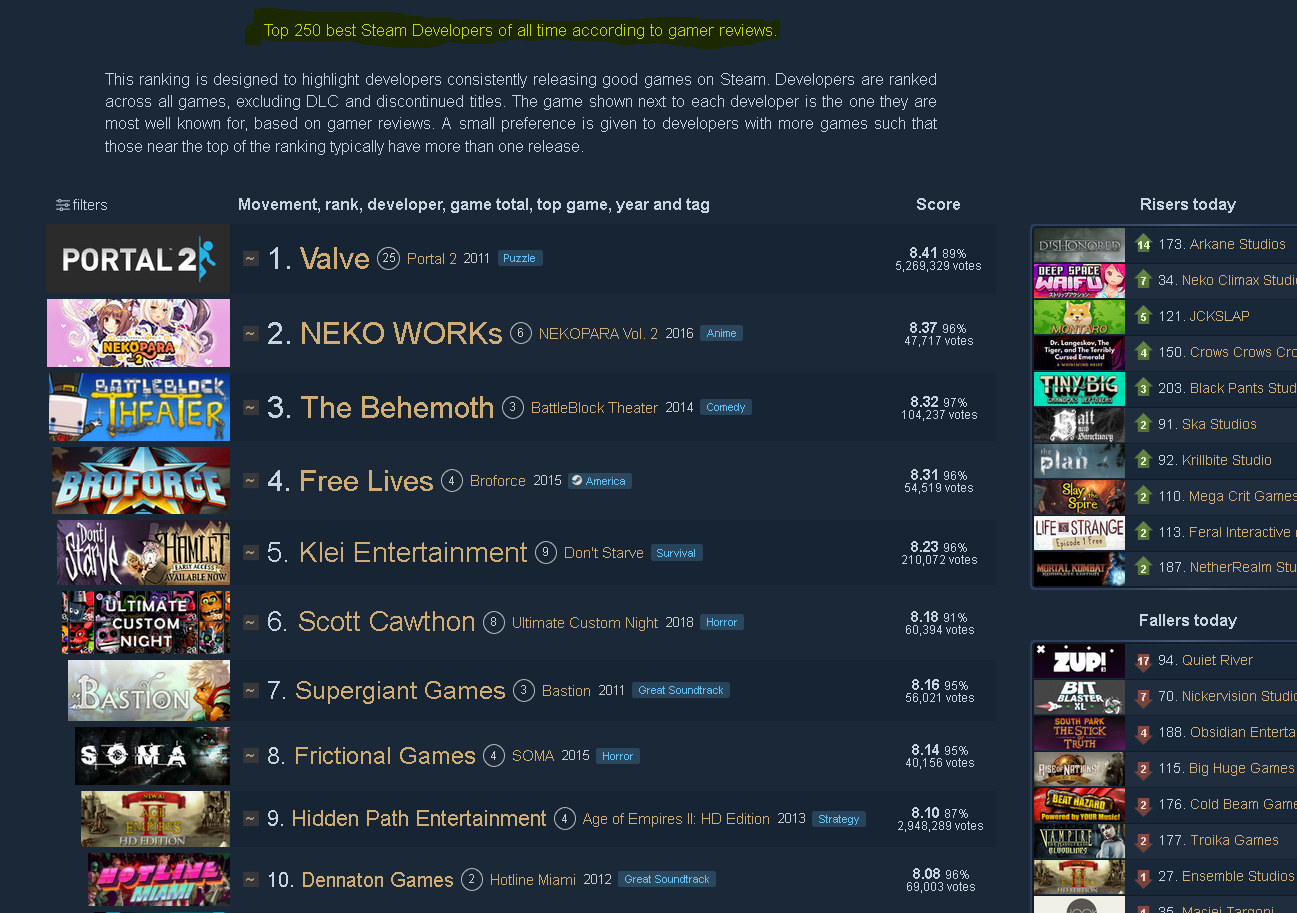Click game count badge 25 next to Valve
1297x913 pixels.
(389, 258)
